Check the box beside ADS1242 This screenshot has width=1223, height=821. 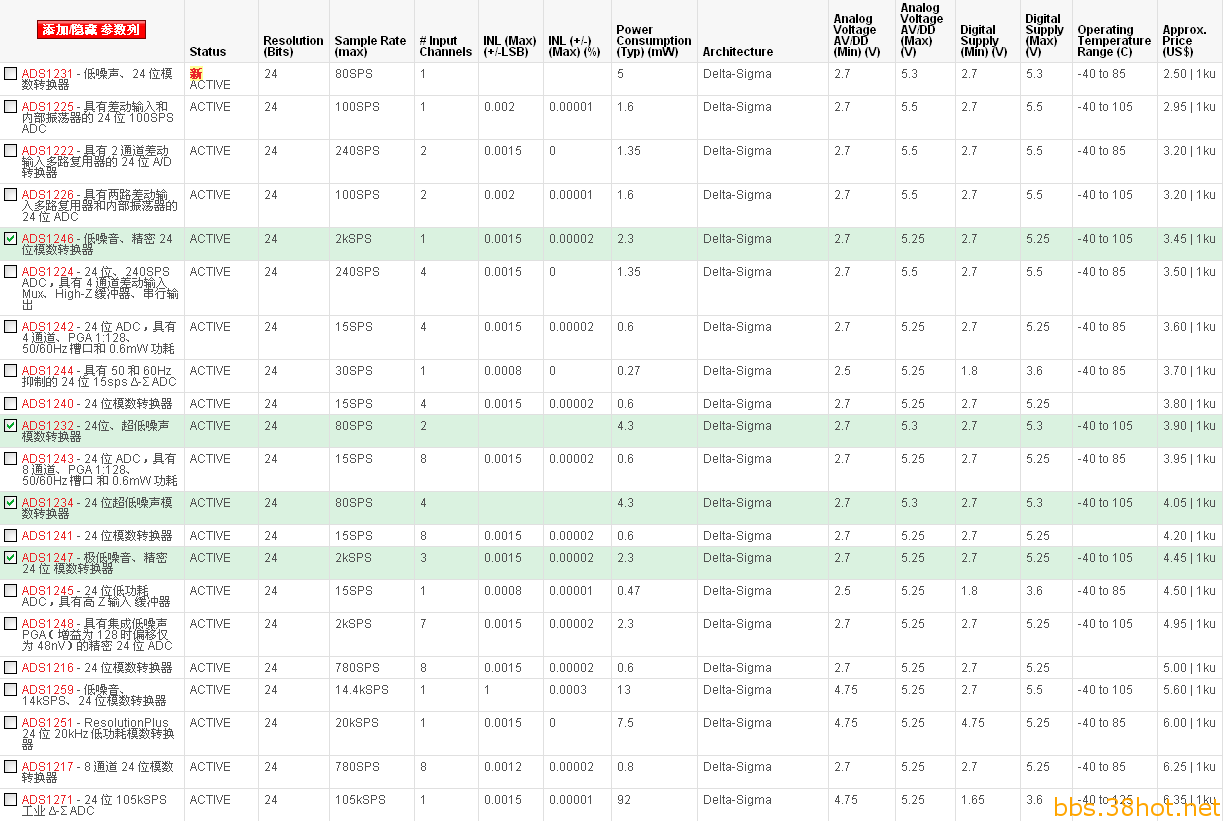pos(10,327)
